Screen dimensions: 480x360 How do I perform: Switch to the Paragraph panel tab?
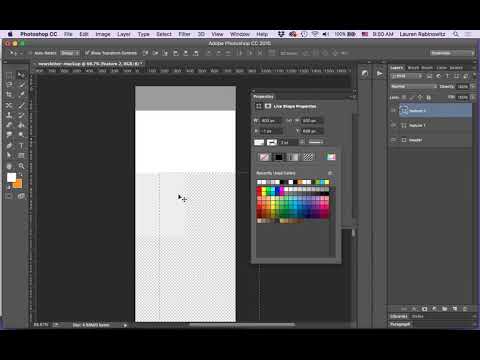[x=400, y=324]
